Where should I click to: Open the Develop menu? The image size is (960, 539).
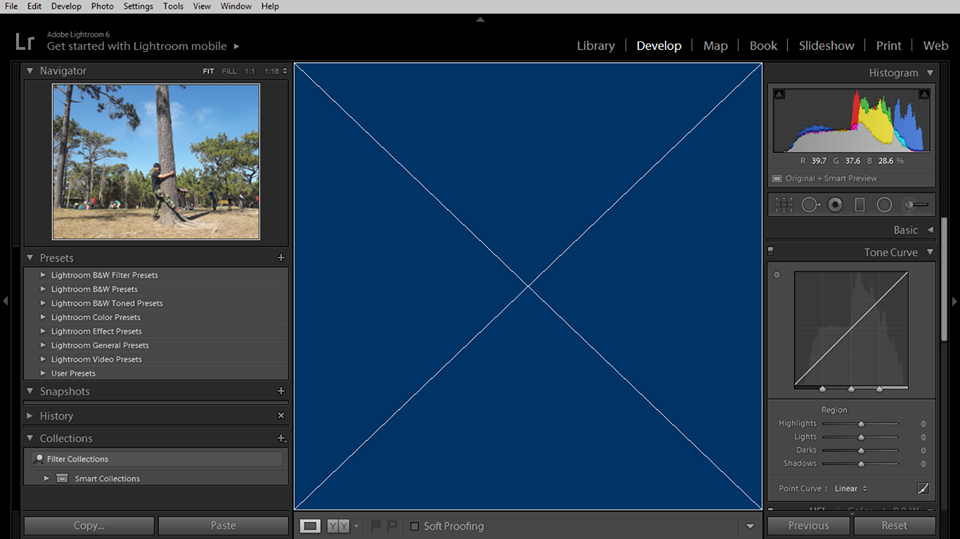coord(66,6)
